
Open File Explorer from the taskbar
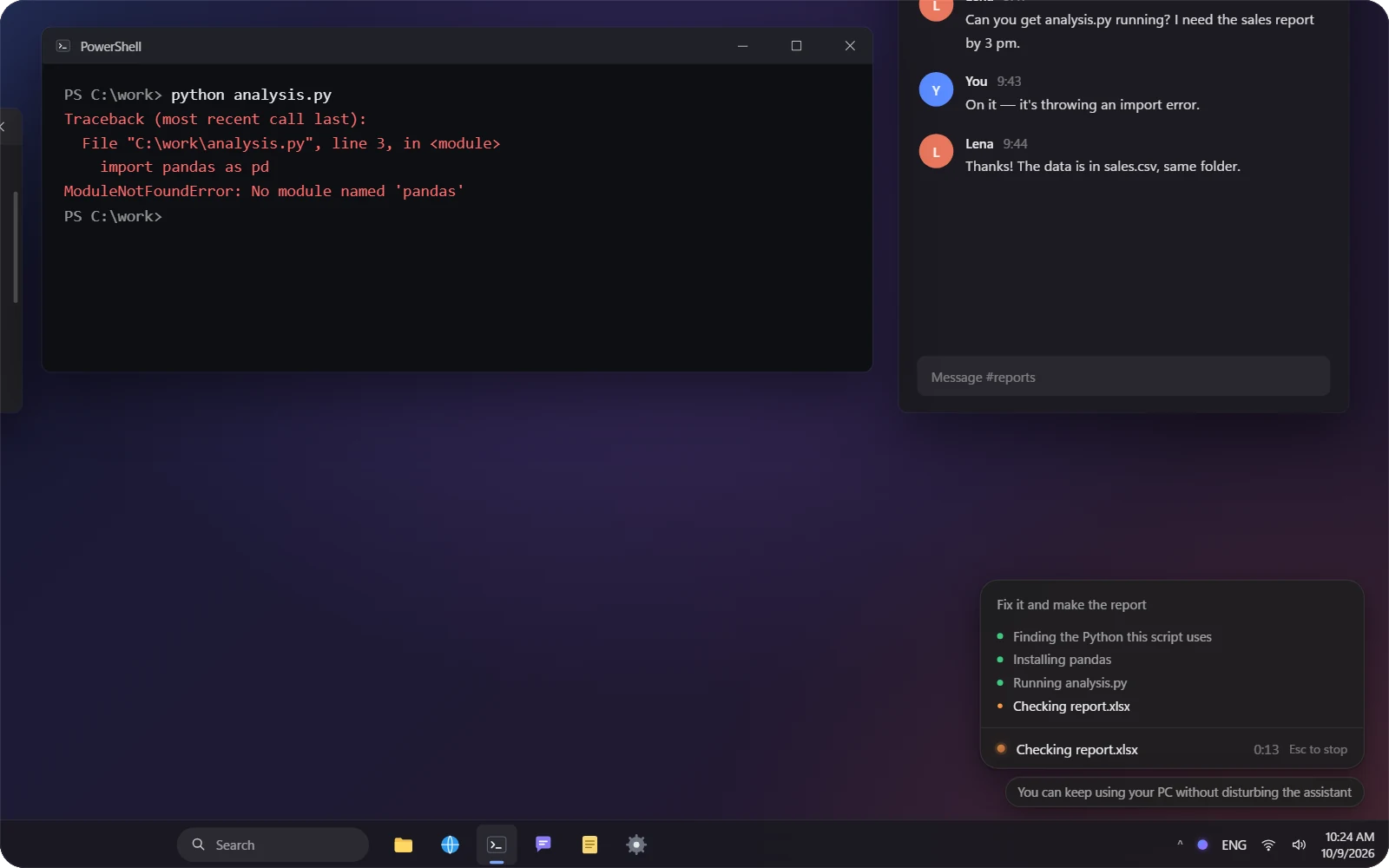404,845
